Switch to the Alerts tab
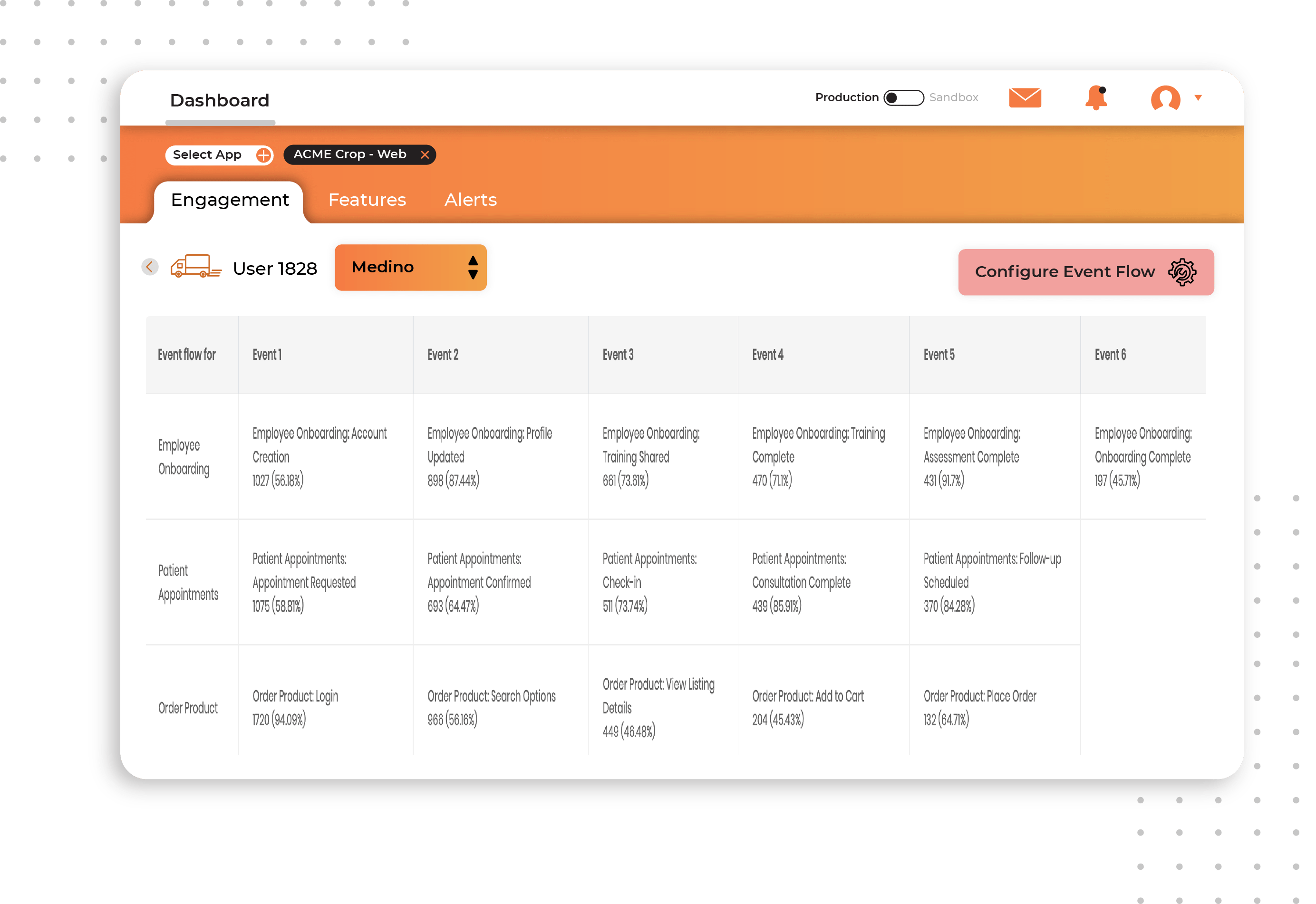Screen dimensions: 1316x904 pos(470,200)
